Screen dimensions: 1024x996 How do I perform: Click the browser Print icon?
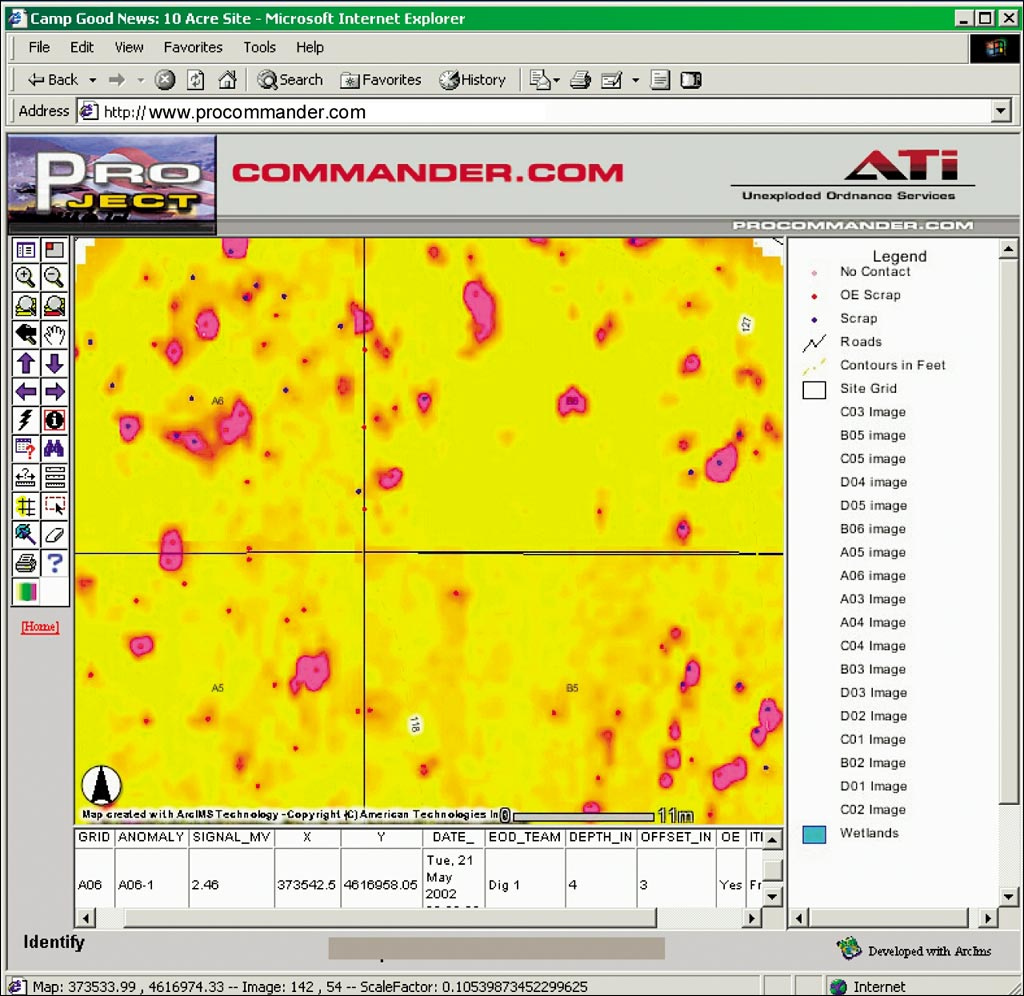[580, 80]
